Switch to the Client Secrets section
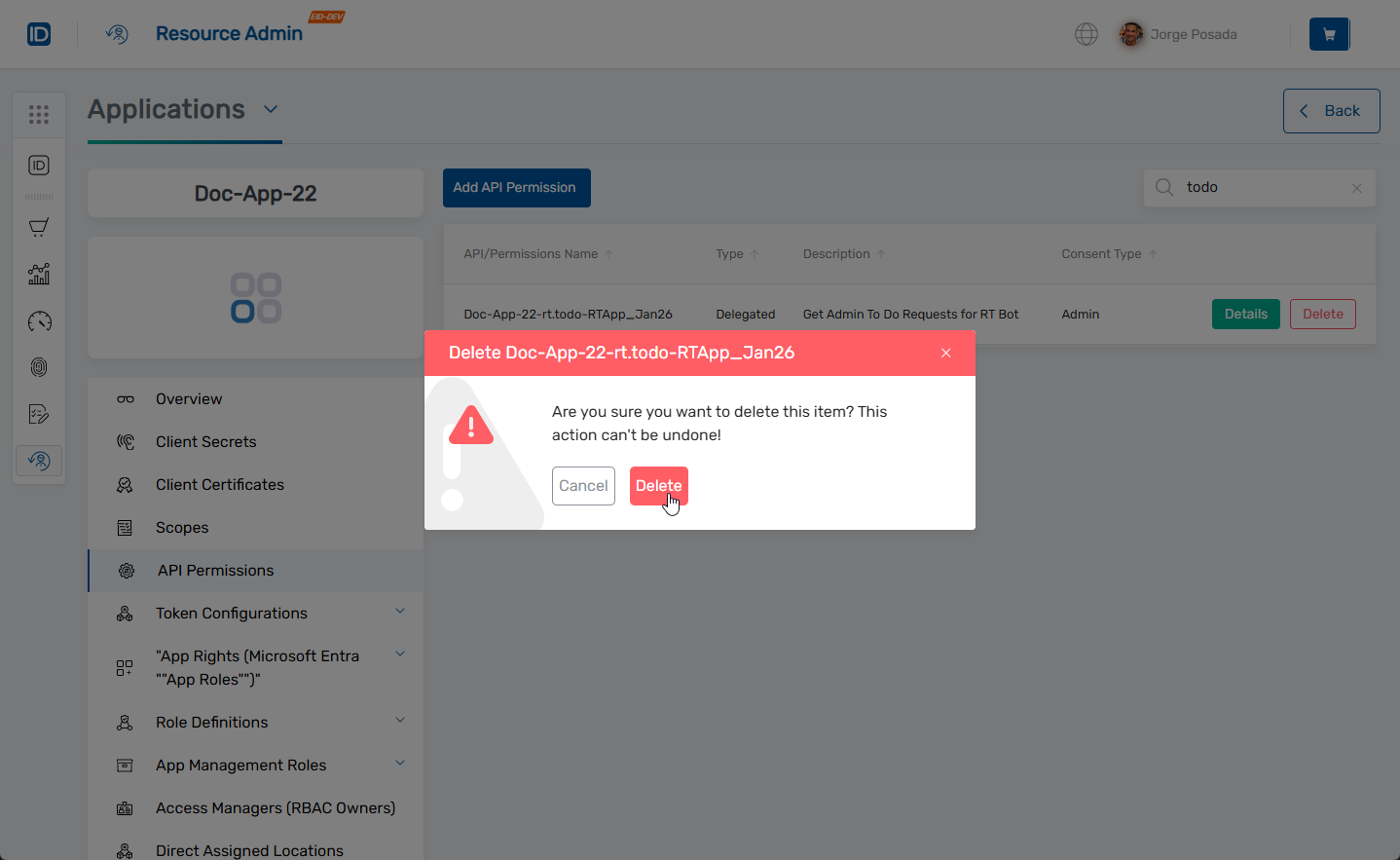This screenshot has width=1400, height=860. click(x=205, y=441)
